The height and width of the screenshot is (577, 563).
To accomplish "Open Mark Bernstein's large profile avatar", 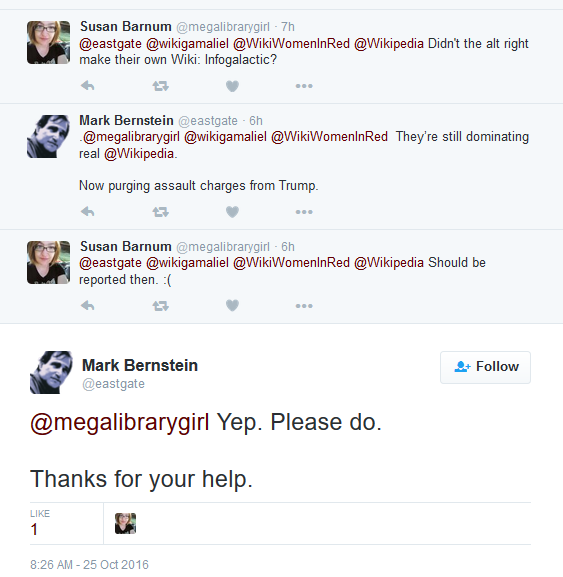I will 51,372.
